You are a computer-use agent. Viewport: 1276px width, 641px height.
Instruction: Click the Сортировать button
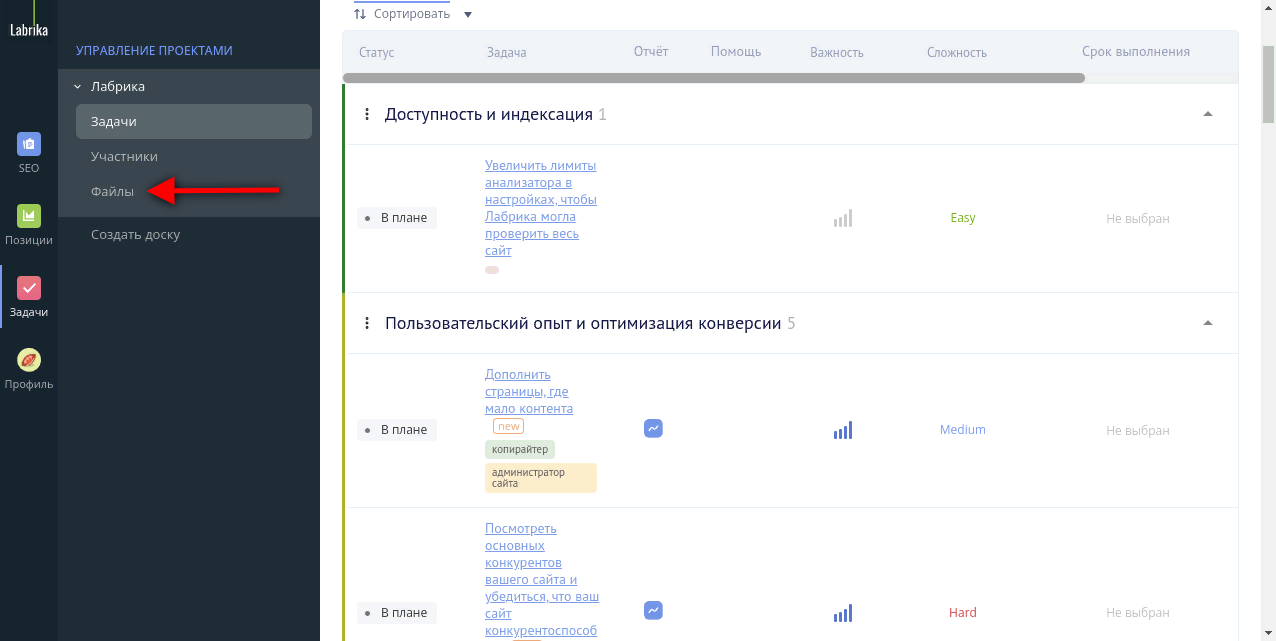click(412, 14)
